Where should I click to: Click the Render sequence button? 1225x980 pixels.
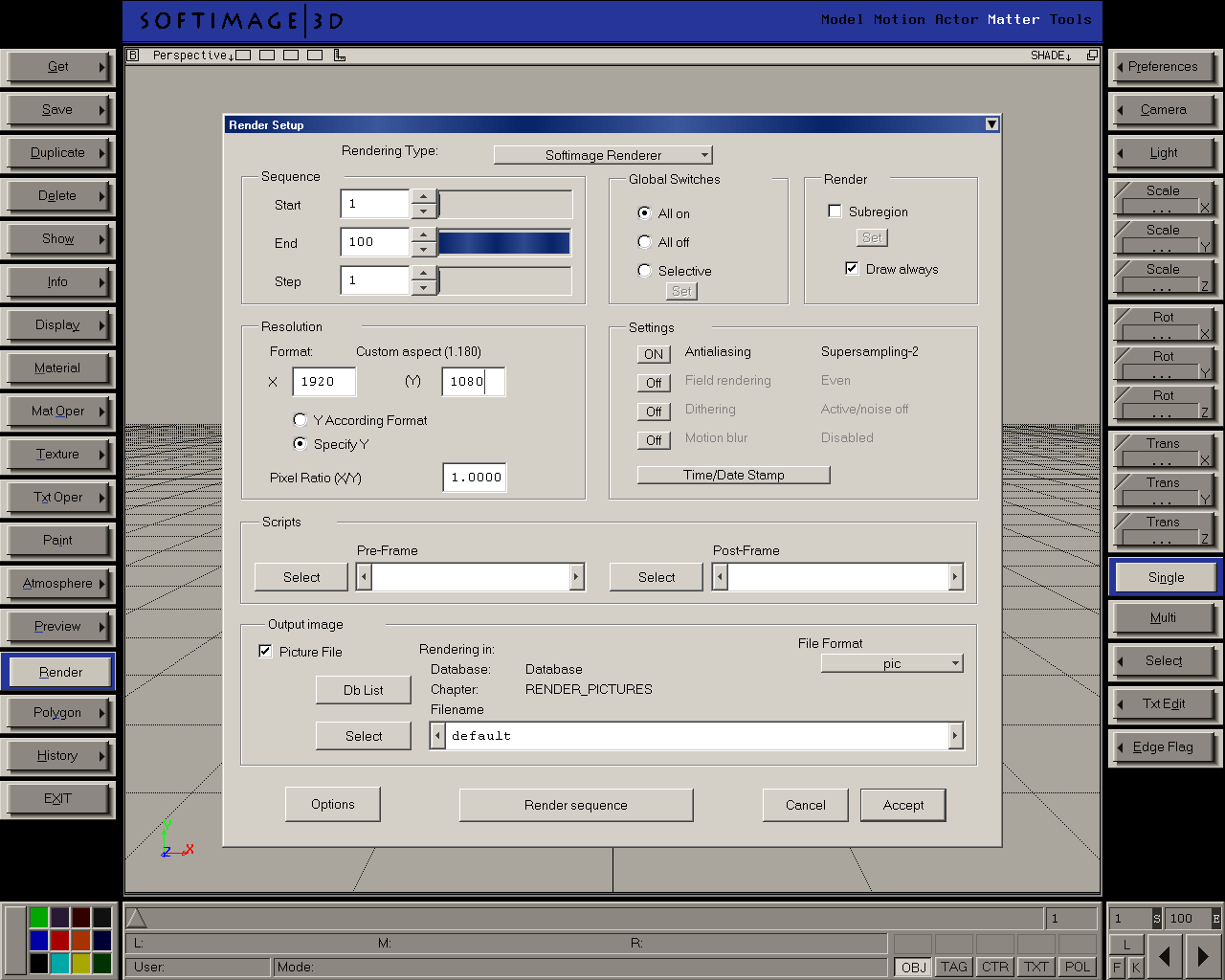[576, 805]
